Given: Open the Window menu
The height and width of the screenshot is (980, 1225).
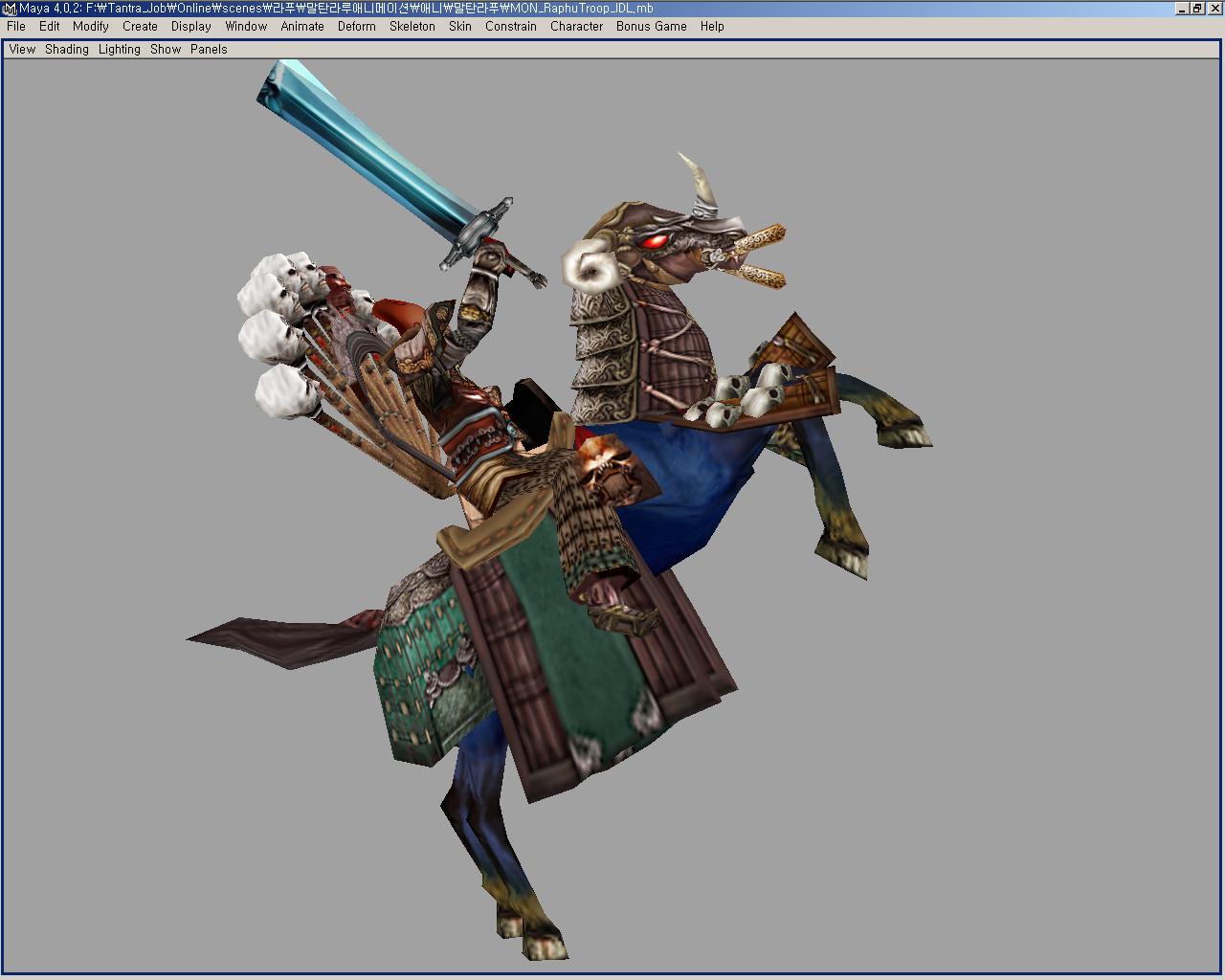Looking at the screenshot, I should 246,27.
